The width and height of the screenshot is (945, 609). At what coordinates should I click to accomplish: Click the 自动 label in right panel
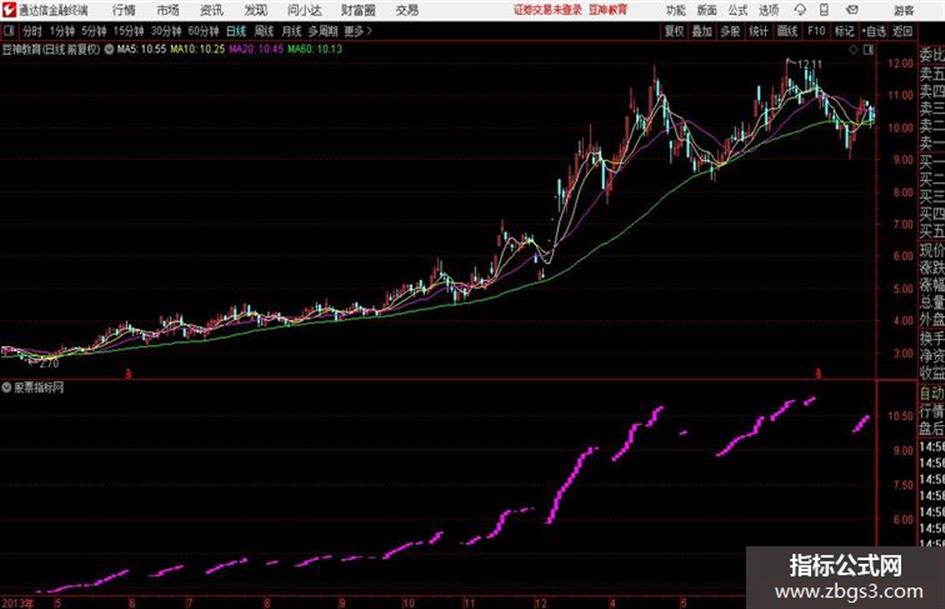pyautogui.click(x=932, y=394)
